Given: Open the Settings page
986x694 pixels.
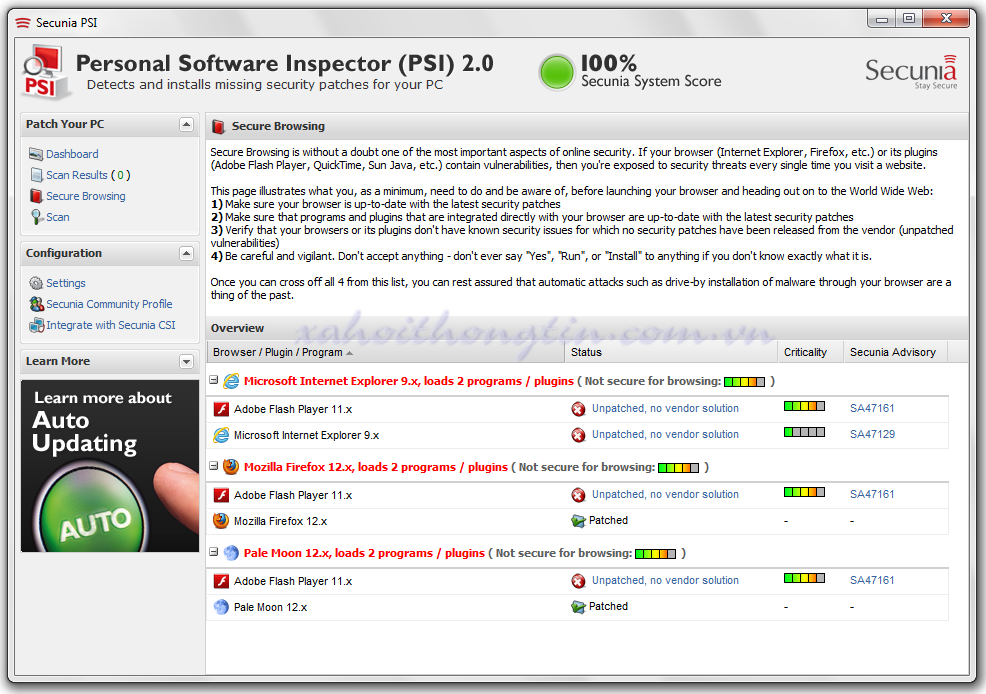Looking at the screenshot, I should pyautogui.click(x=66, y=283).
